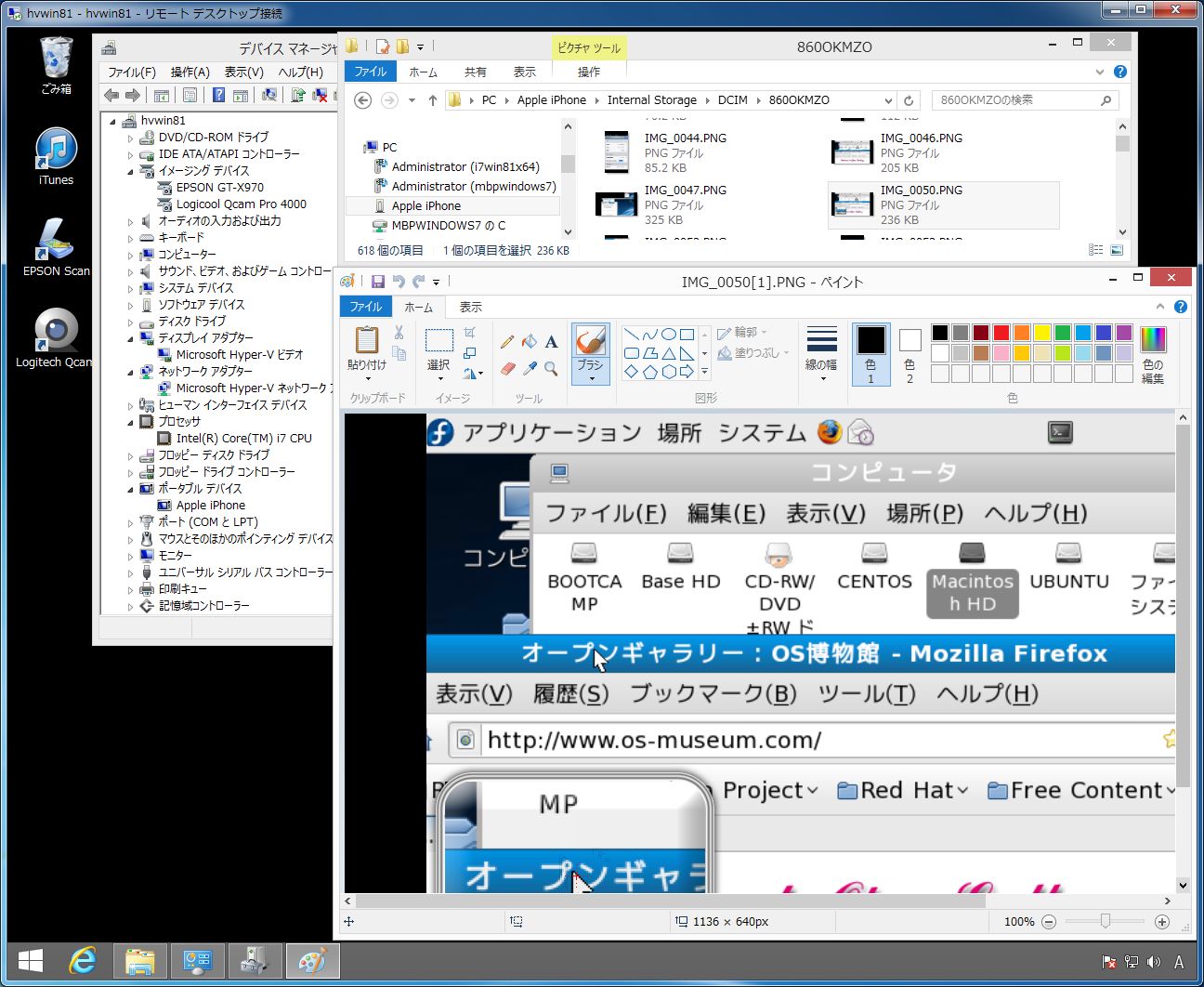Collapse the プロセッサ tree node
1204x987 pixels.
click(131, 422)
